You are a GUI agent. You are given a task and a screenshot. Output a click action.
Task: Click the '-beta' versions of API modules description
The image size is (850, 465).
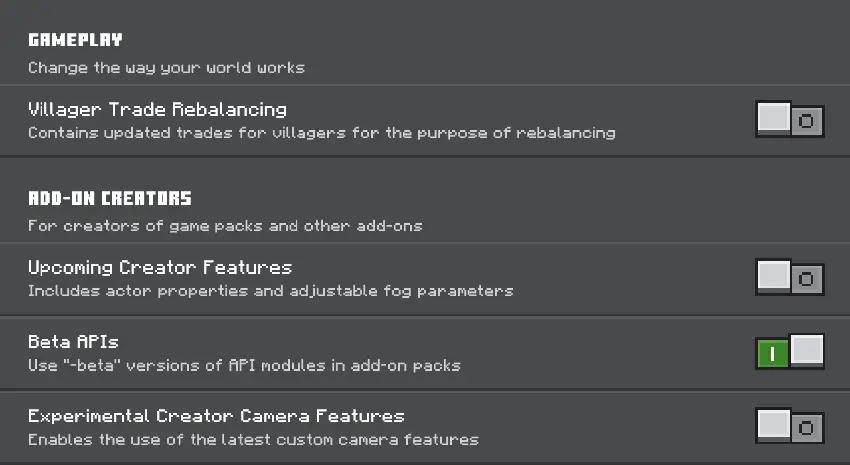(244, 365)
